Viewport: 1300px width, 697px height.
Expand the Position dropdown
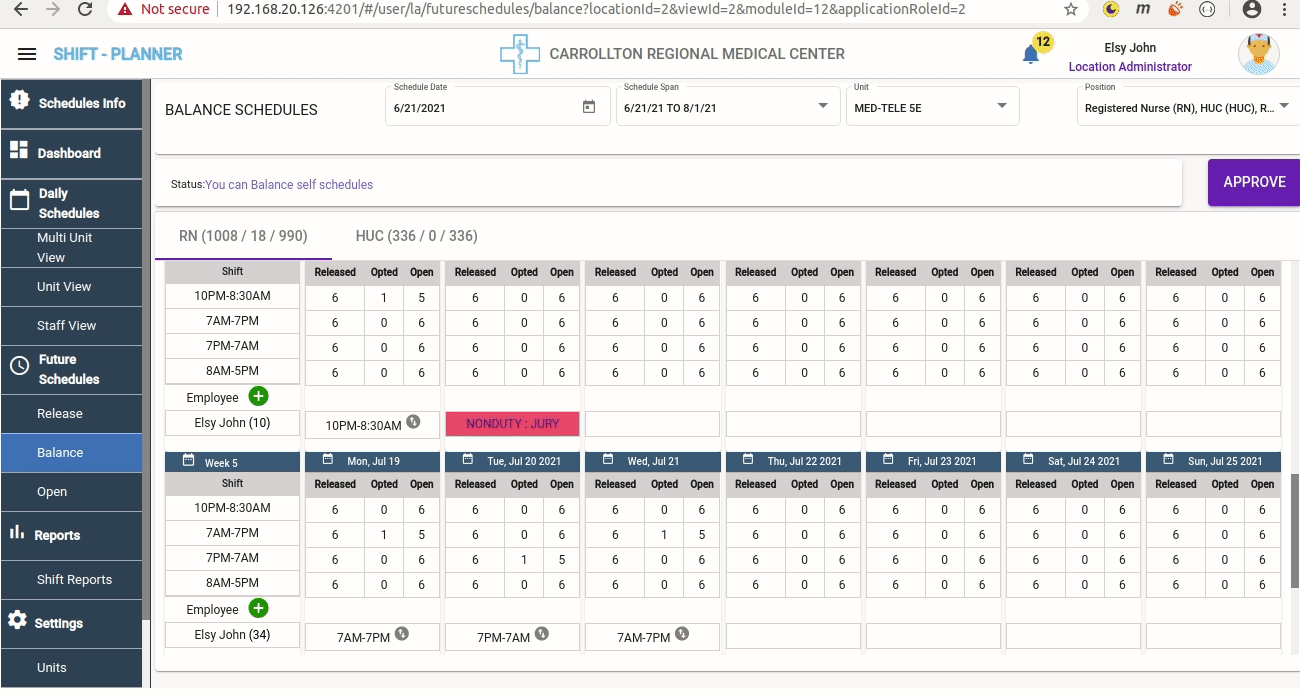pos(1284,106)
